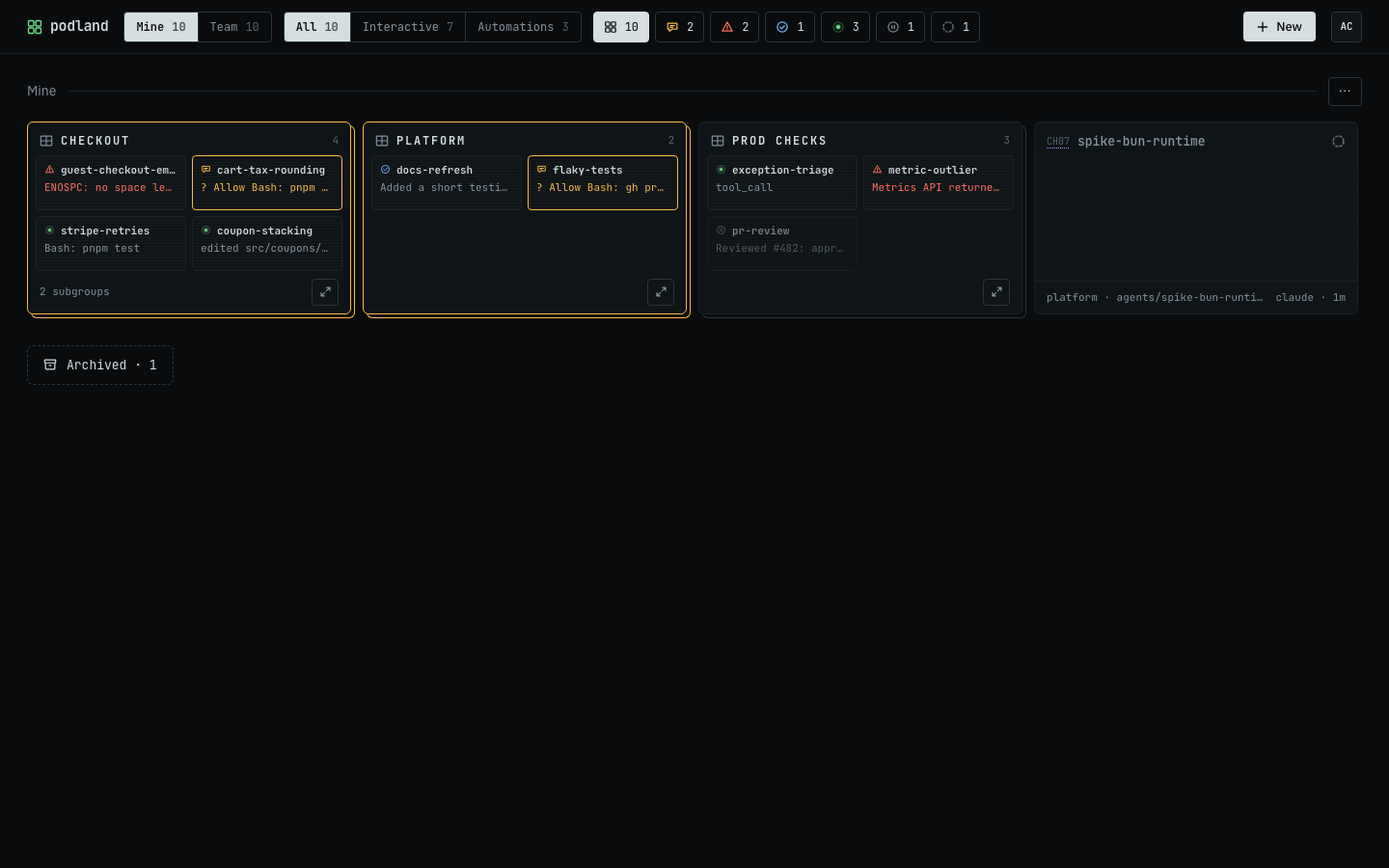1389x868 pixels.
Task: Open the stripe-retries agent card
Action: pyautogui.click(x=111, y=243)
